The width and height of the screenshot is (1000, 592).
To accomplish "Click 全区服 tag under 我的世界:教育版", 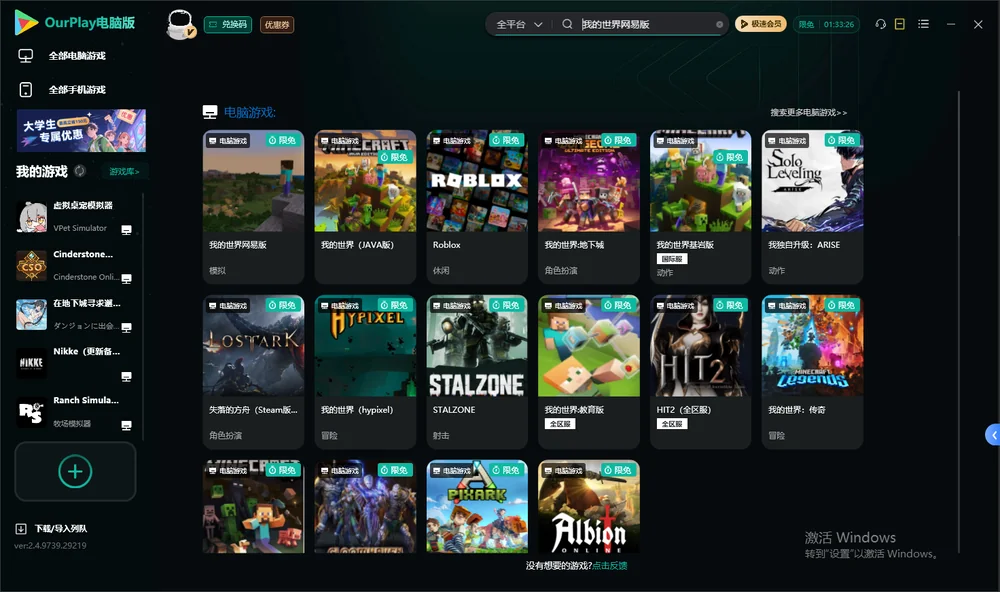I will 560,424.
